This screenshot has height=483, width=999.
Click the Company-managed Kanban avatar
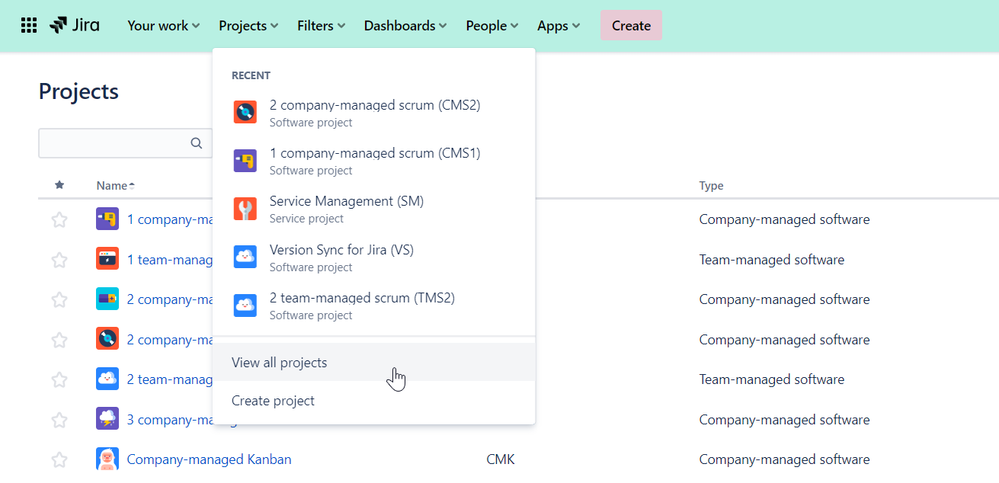[107, 459]
